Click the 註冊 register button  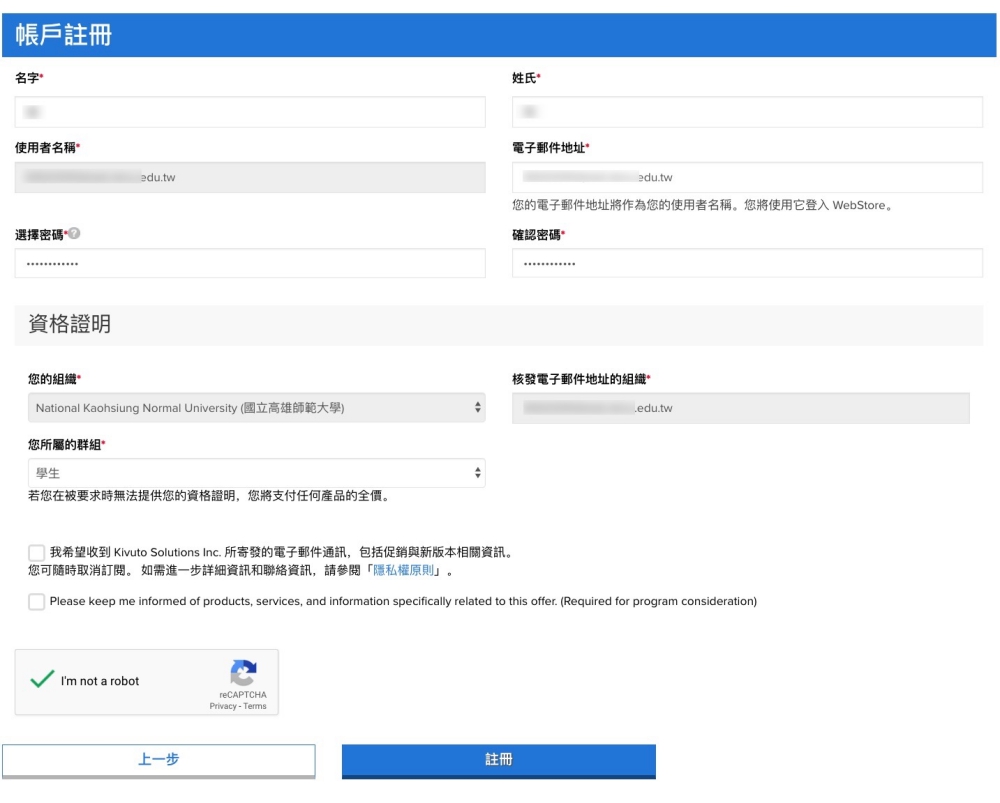pos(498,760)
